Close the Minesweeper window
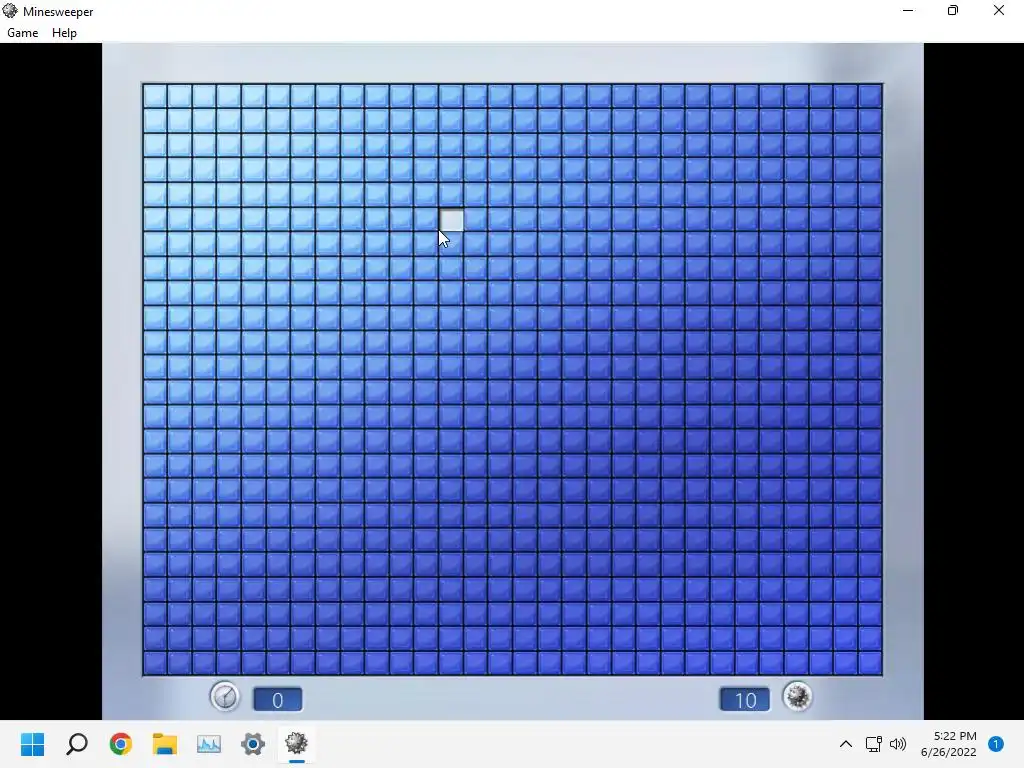This screenshot has width=1024, height=768. click(x=999, y=10)
